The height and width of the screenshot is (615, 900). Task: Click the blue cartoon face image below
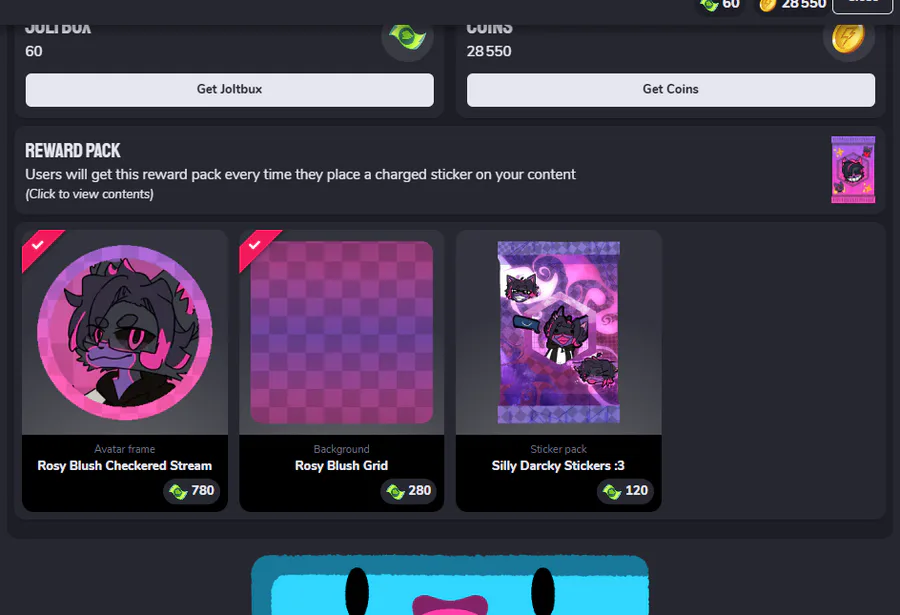[x=450, y=585]
